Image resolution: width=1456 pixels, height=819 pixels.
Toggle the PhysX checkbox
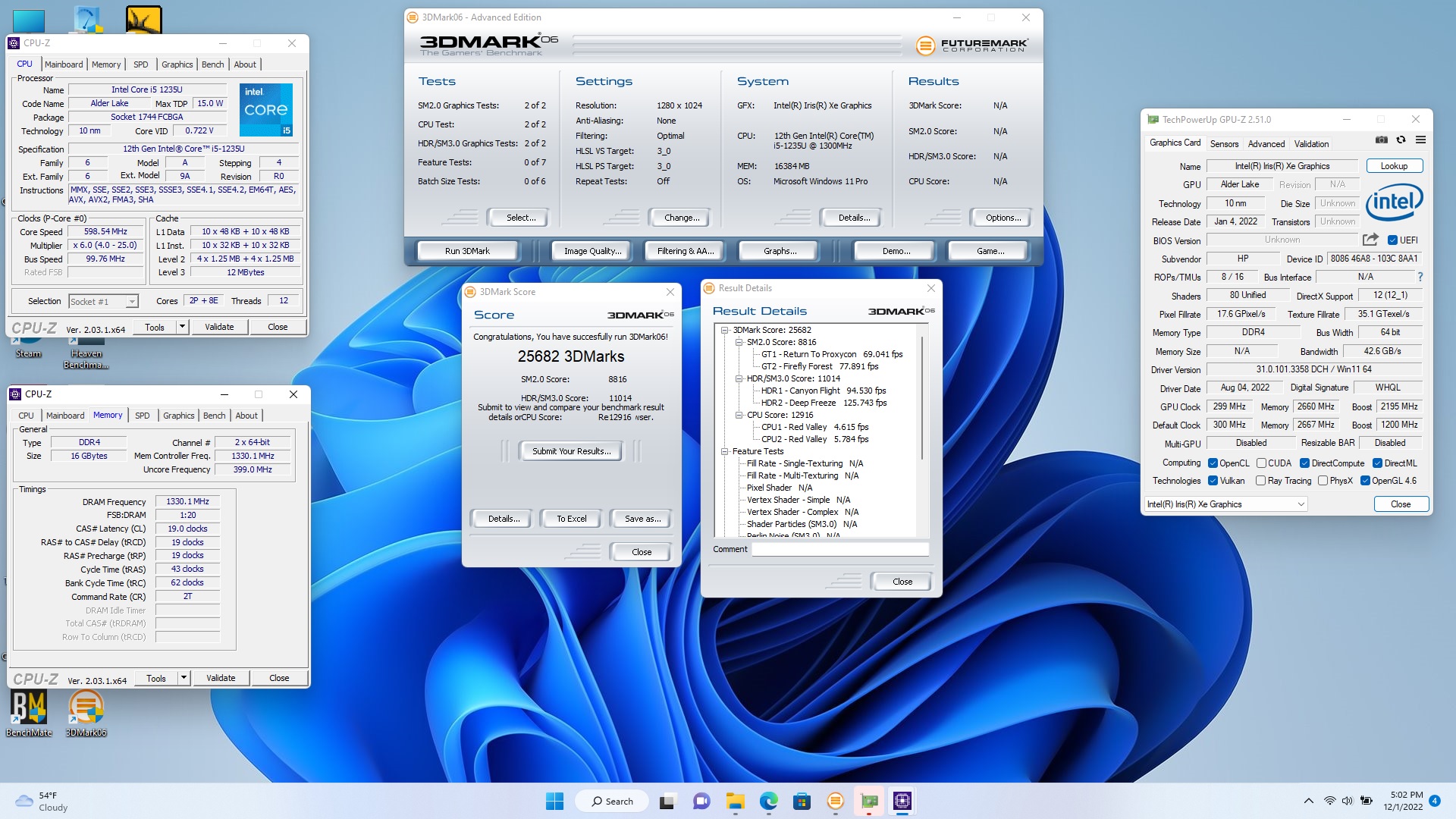(1323, 481)
